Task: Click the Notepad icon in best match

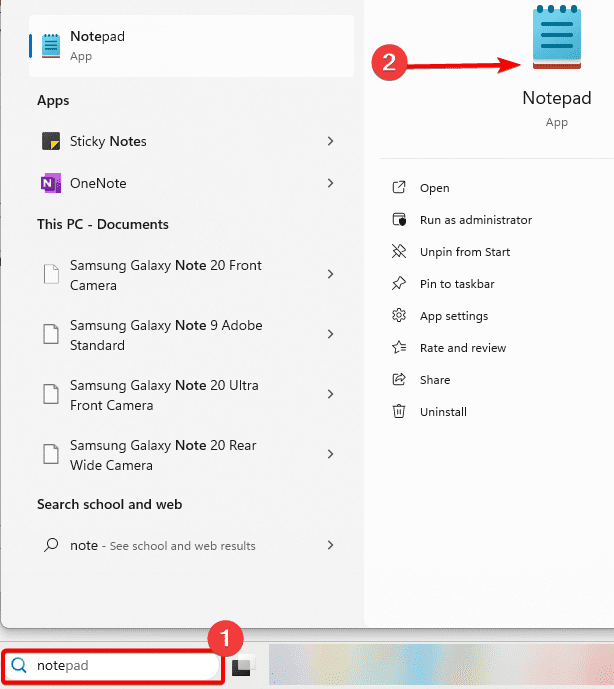Action: point(51,46)
